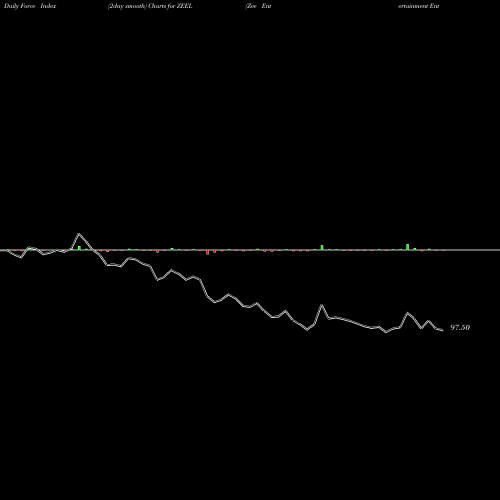Click the 97.50 value label

click(x=460, y=327)
